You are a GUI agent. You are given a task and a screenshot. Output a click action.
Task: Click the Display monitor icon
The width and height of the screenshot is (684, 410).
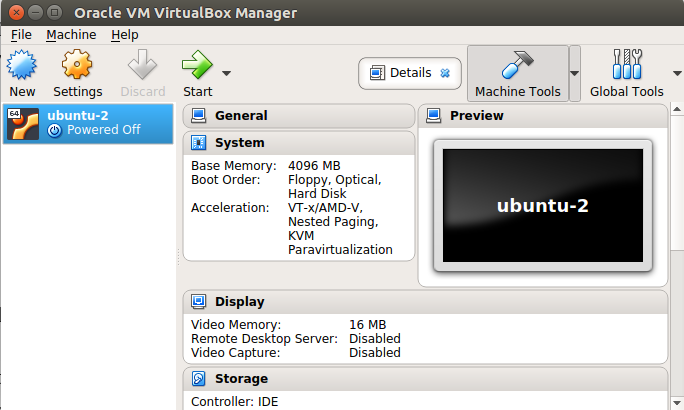click(x=198, y=301)
